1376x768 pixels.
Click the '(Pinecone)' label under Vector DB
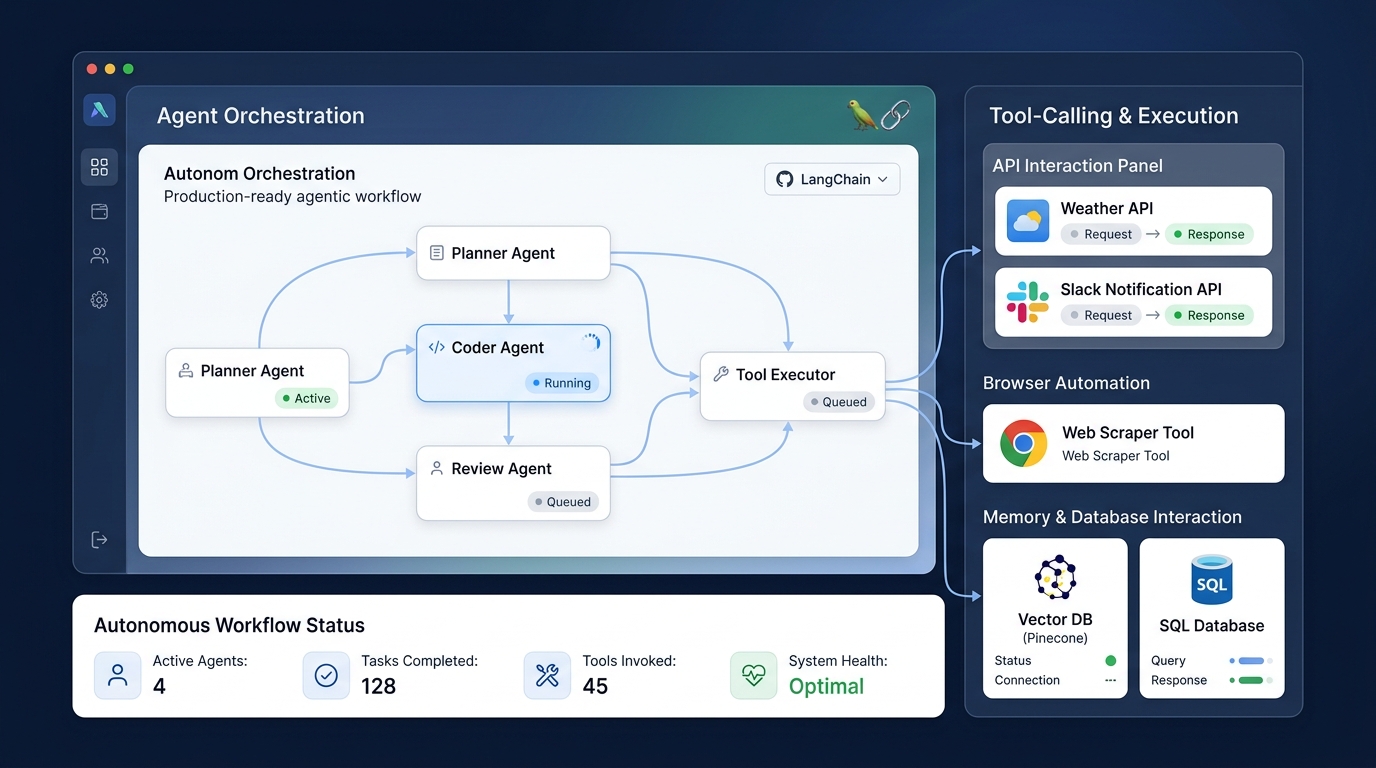click(x=1055, y=638)
